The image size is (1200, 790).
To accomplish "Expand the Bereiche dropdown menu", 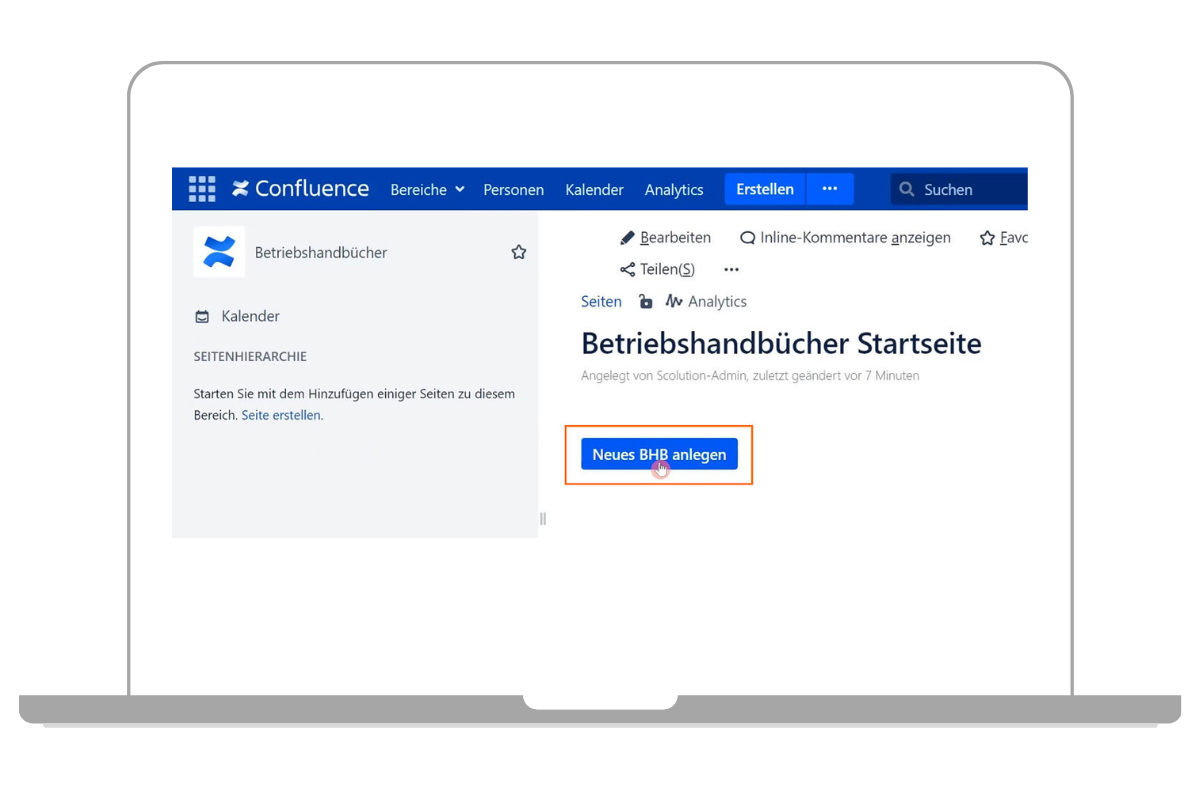I will click(x=427, y=189).
